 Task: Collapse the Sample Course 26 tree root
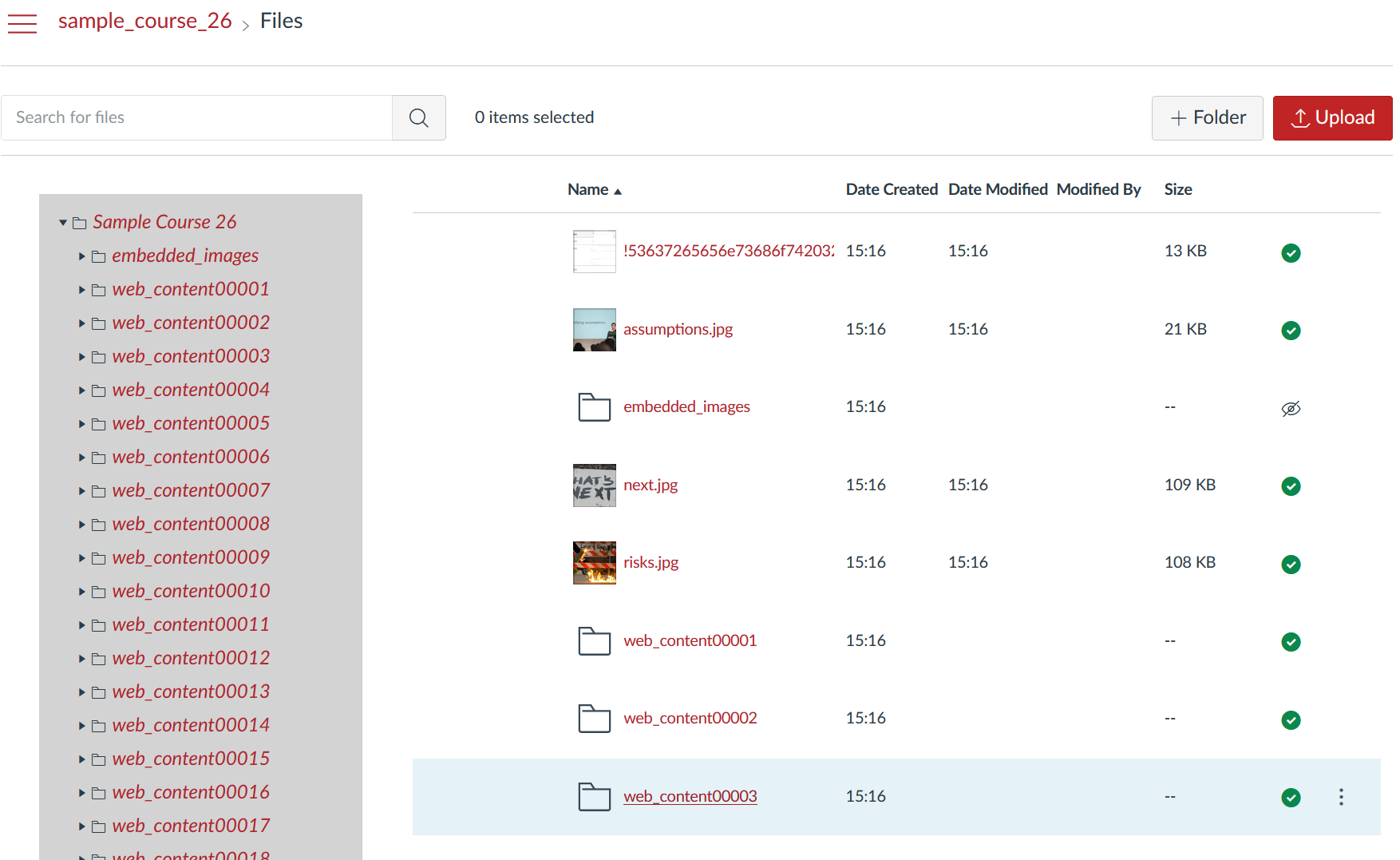63,223
